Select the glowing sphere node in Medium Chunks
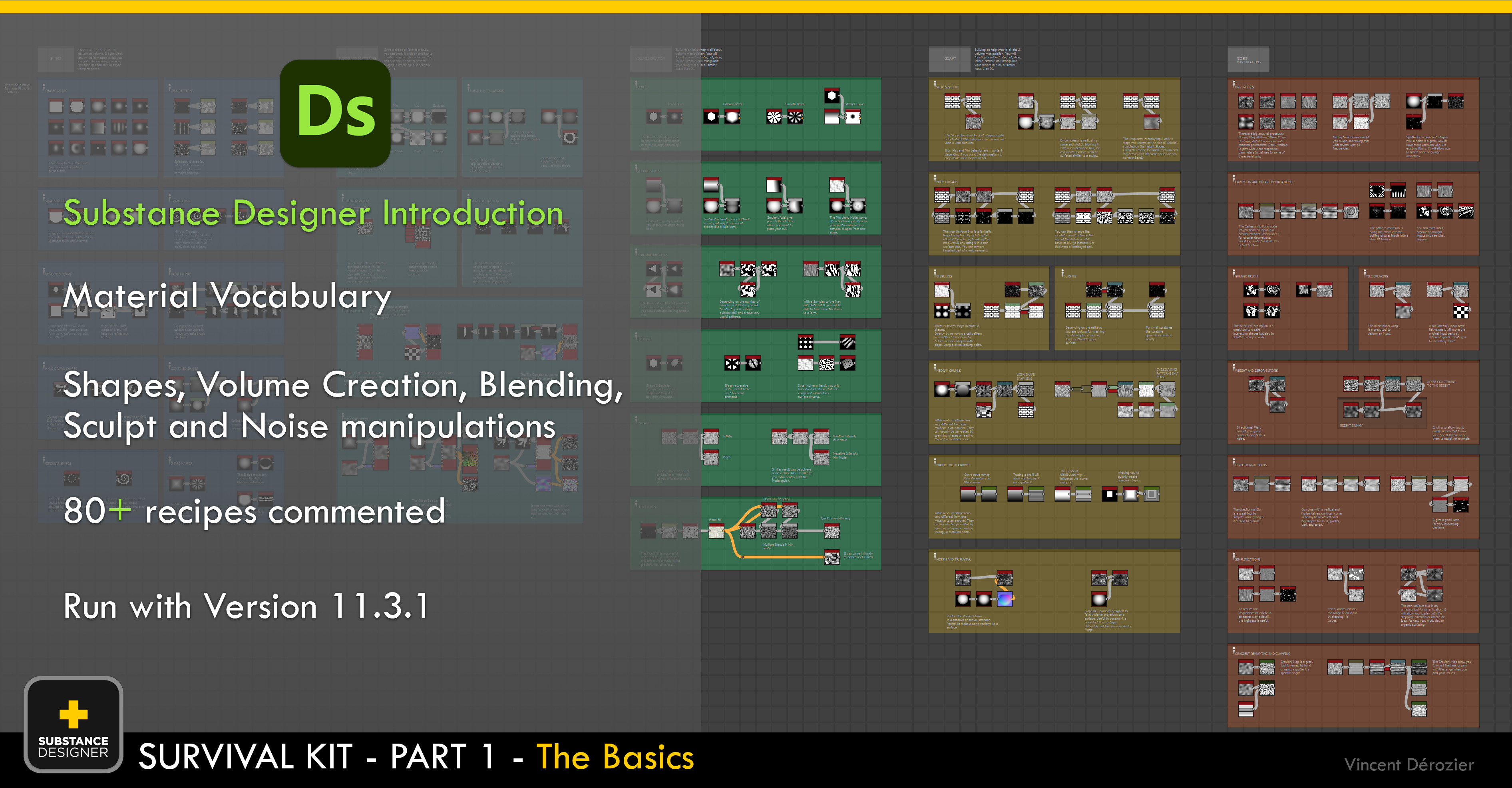This screenshot has width=1512, height=788. coord(942,389)
